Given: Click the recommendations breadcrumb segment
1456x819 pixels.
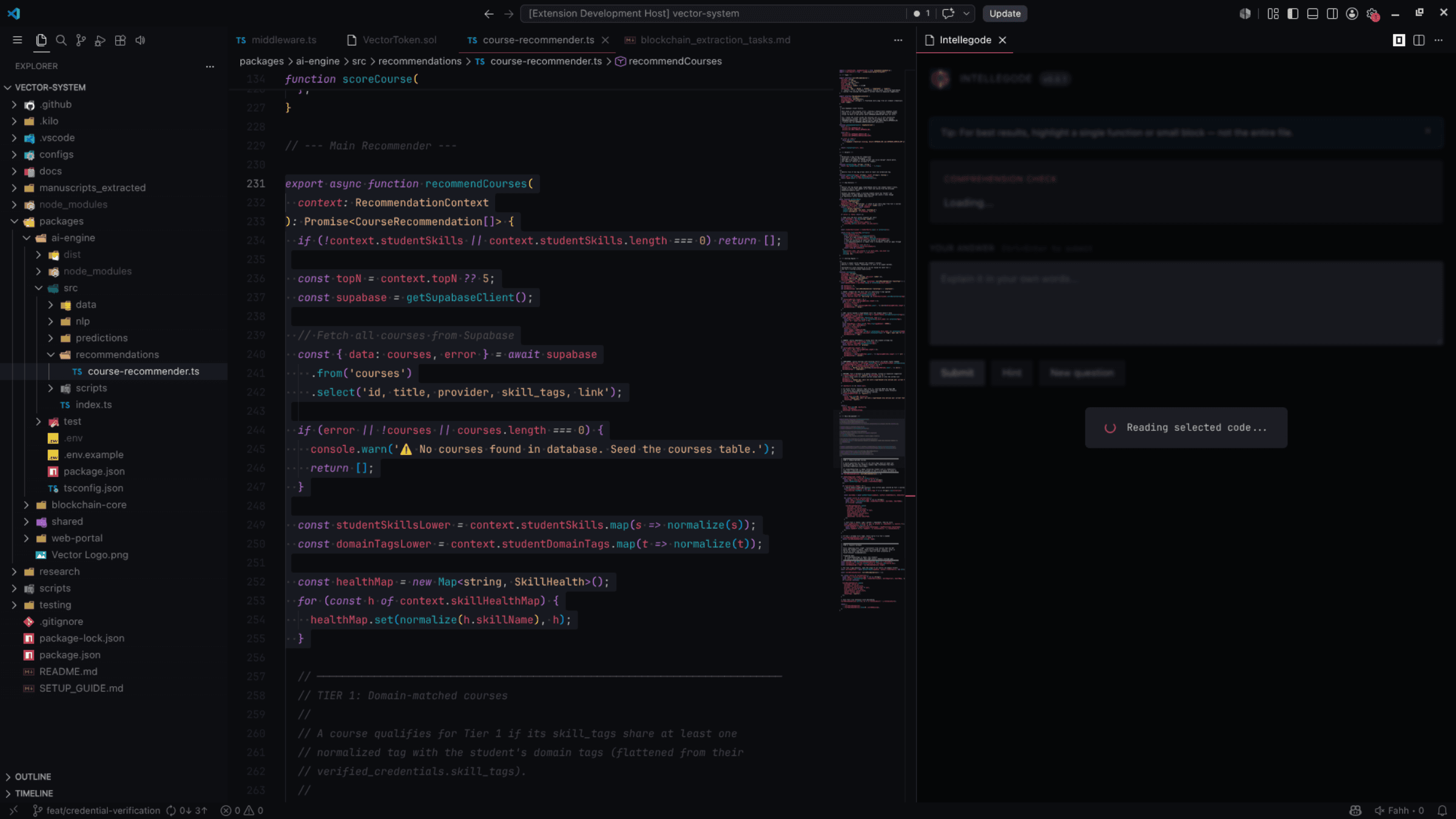Looking at the screenshot, I should click(x=420, y=61).
